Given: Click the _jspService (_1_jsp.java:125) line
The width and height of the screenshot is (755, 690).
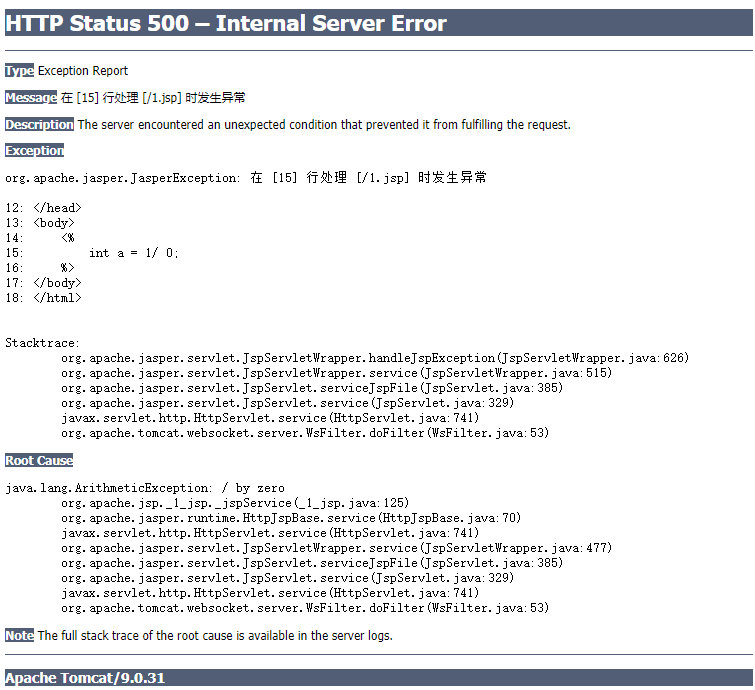Looking at the screenshot, I should pos(235,503).
